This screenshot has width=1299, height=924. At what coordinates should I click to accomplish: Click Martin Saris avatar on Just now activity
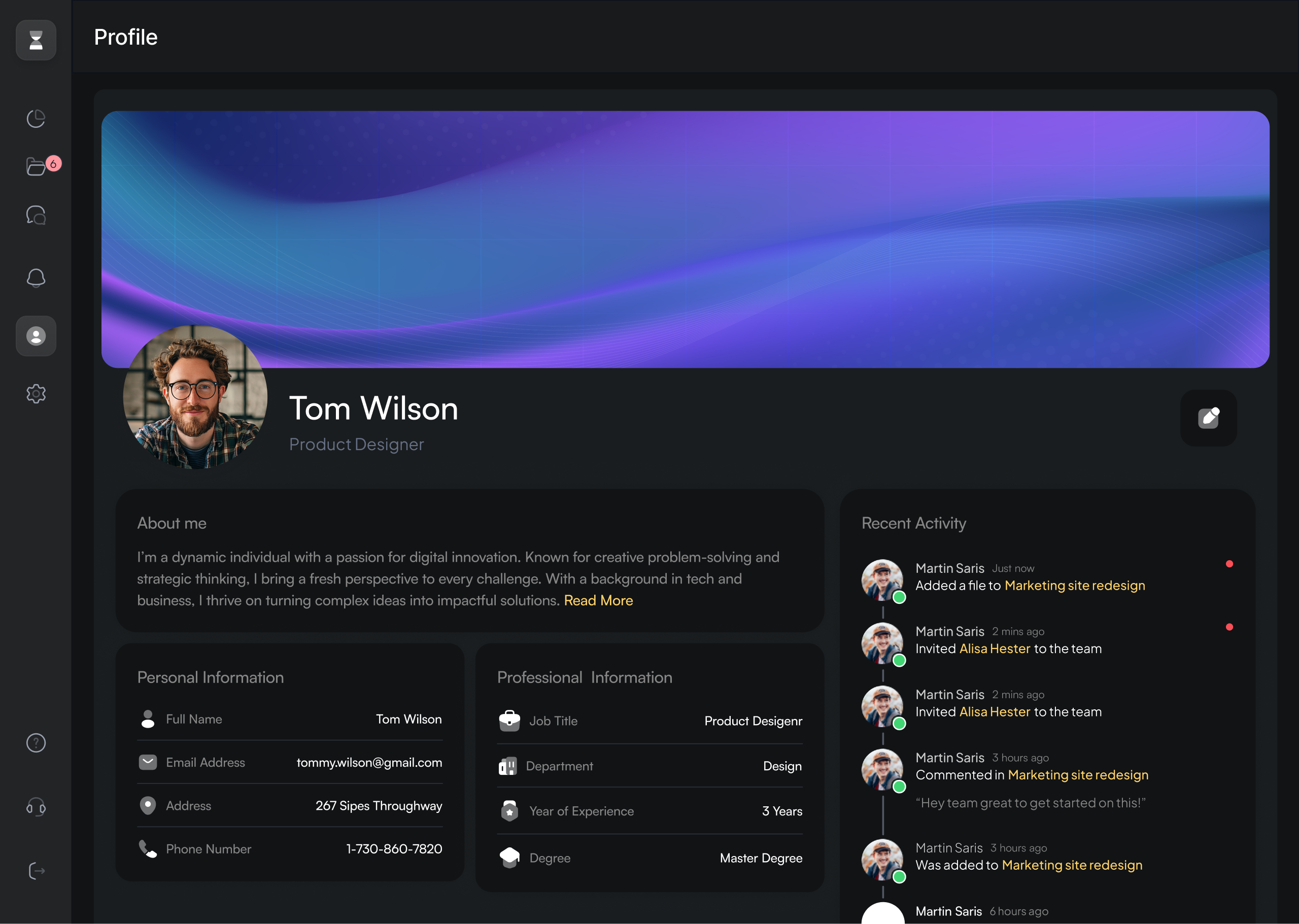(x=882, y=580)
